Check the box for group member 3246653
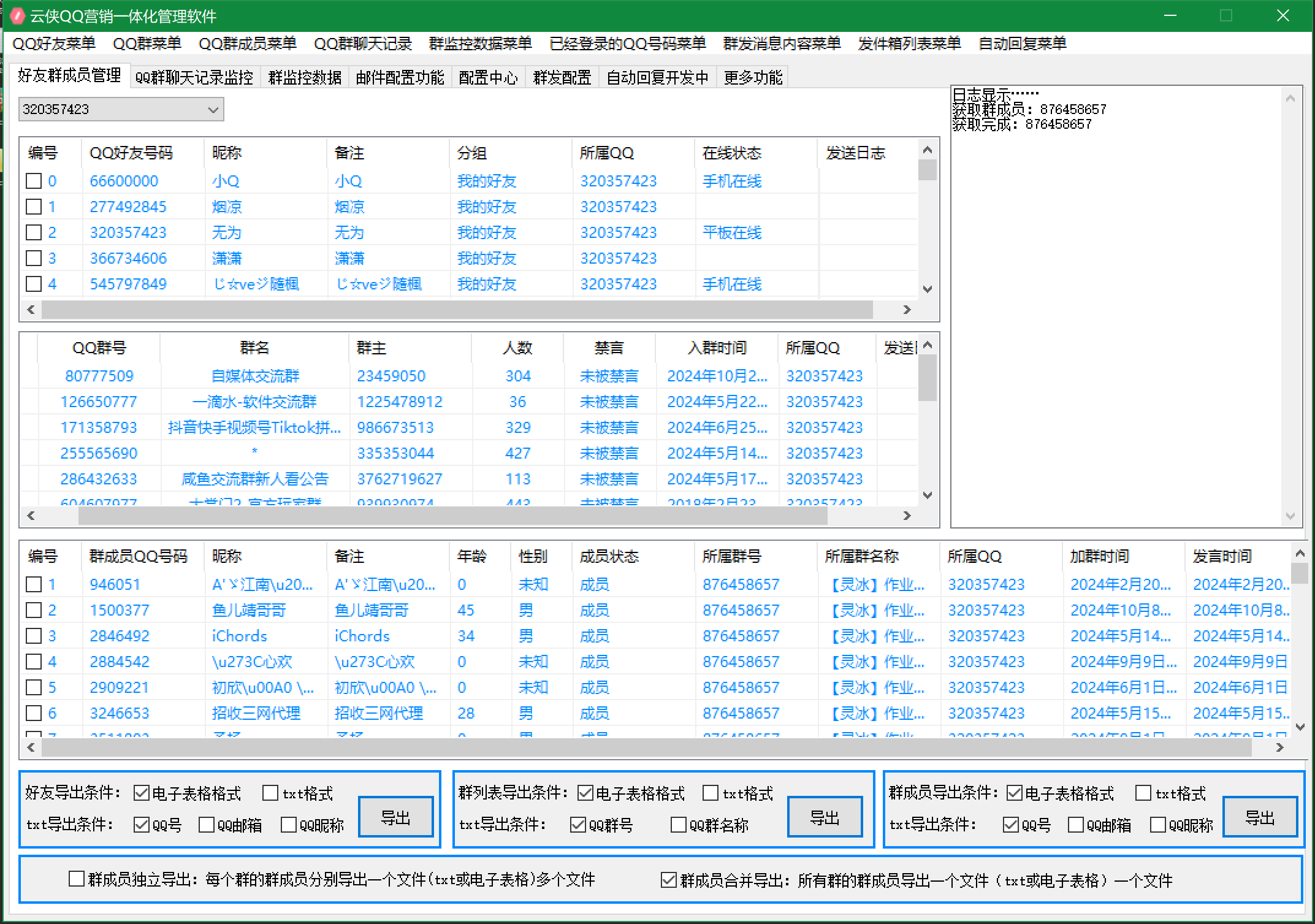Image resolution: width=1315 pixels, height=924 pixels. (x=34, y=713)
